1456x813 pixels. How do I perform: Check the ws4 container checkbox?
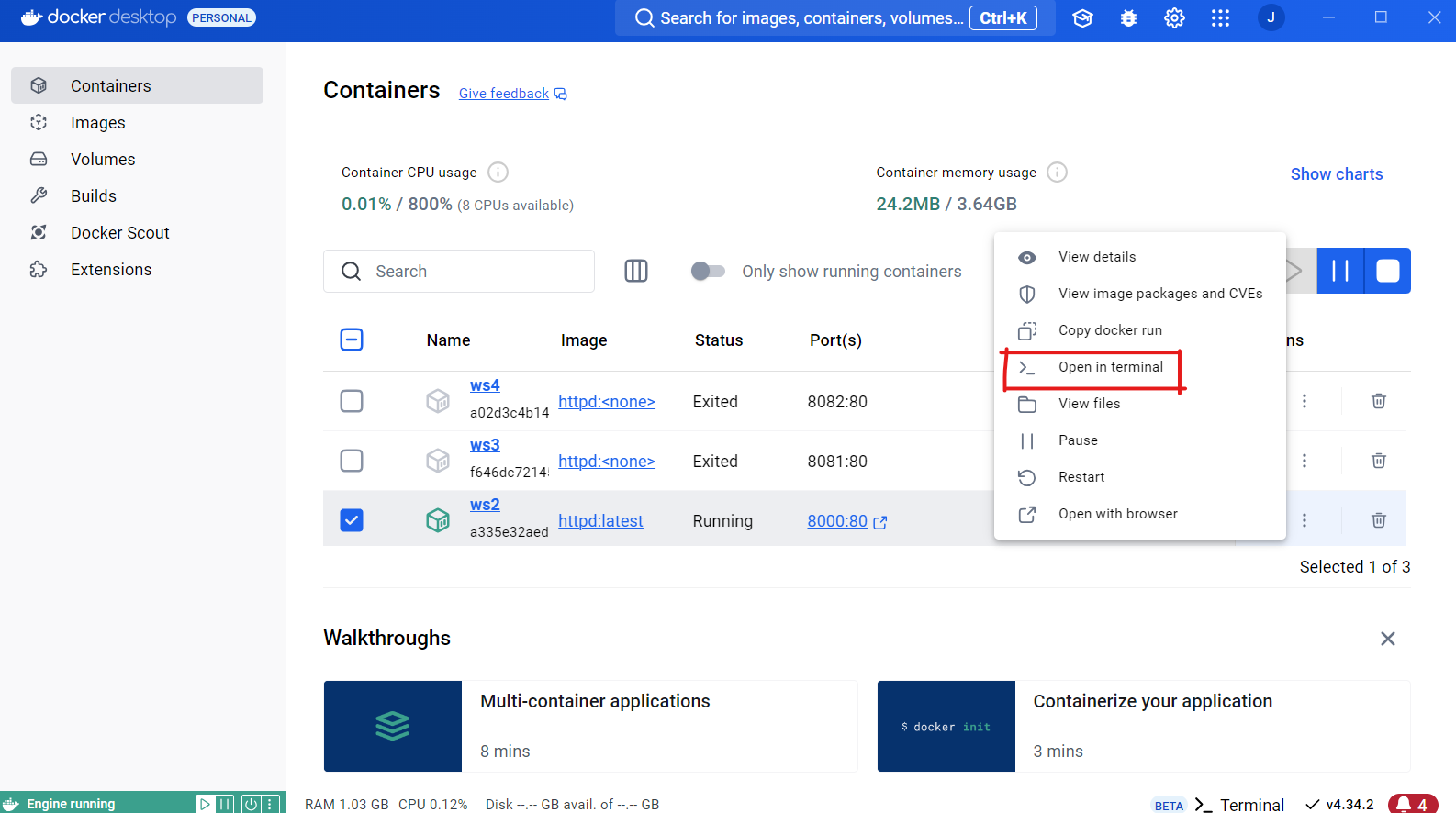point(352,401)
